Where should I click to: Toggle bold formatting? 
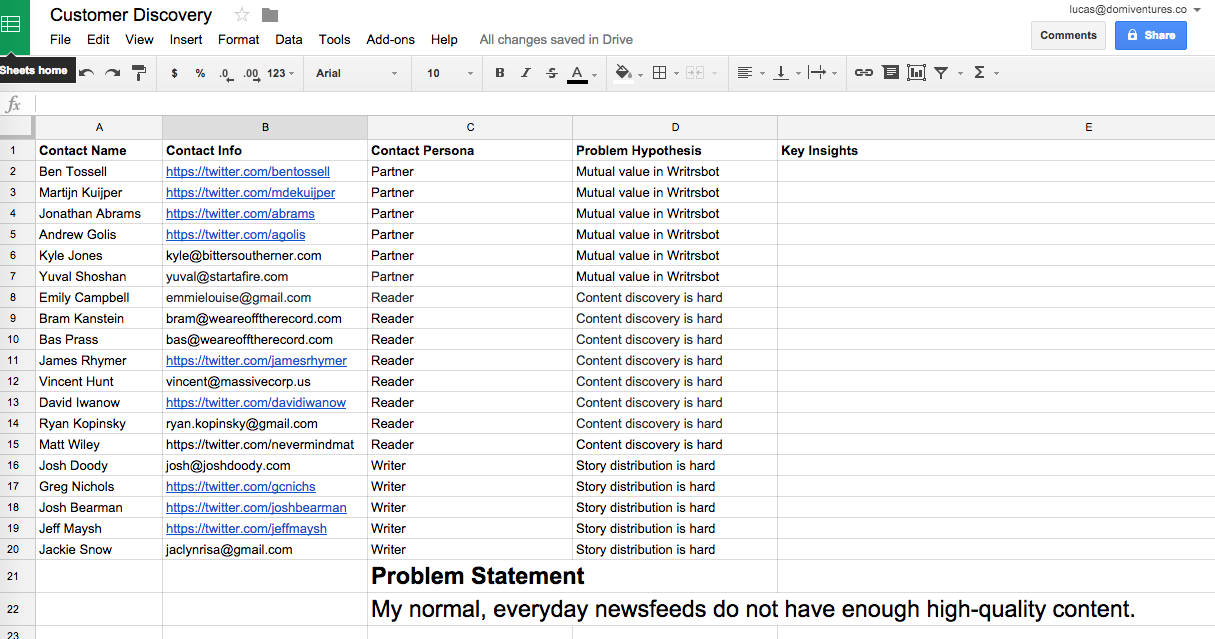coord(500,73)
